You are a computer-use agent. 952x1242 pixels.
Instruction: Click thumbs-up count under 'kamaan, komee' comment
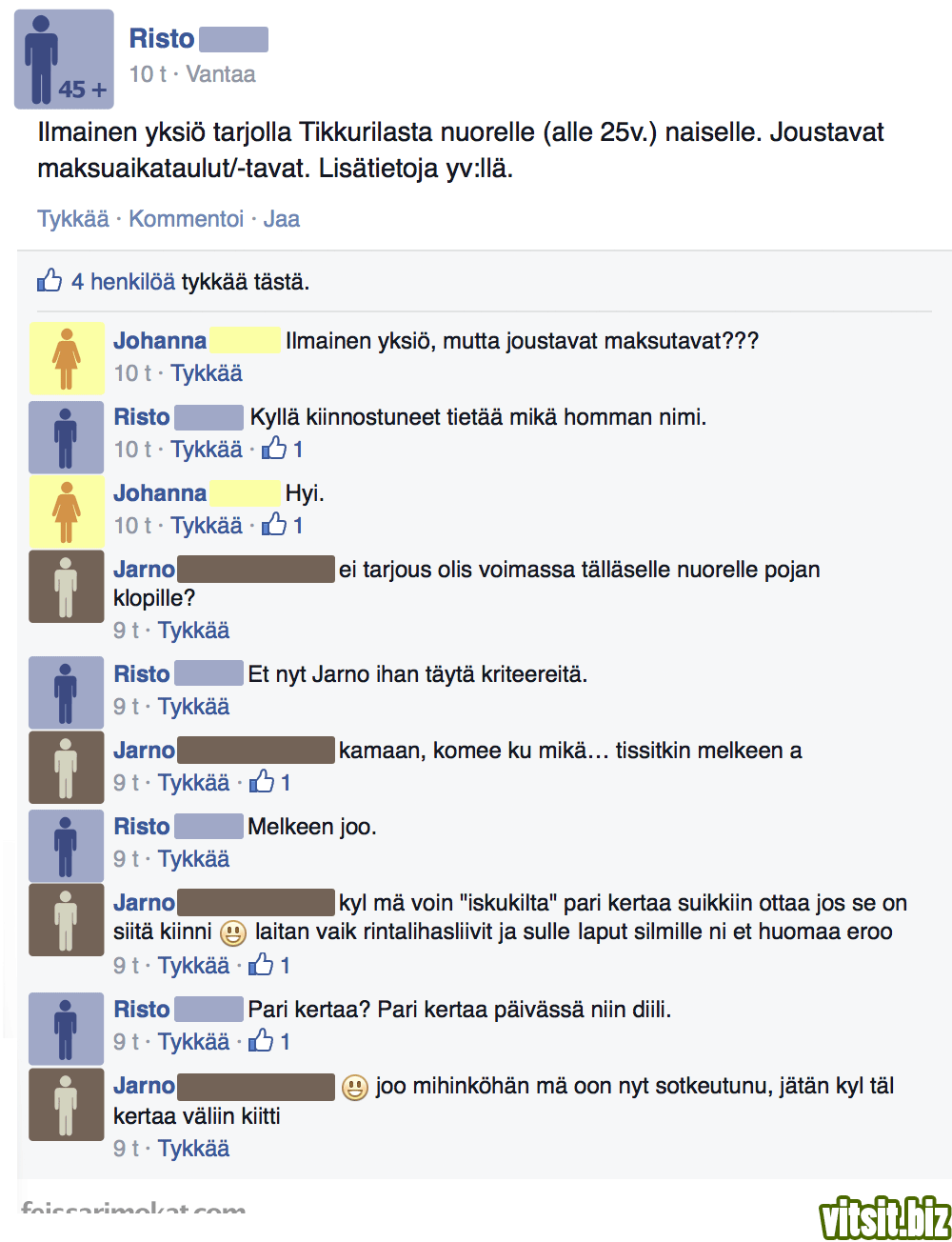click(x=270, y=783)
